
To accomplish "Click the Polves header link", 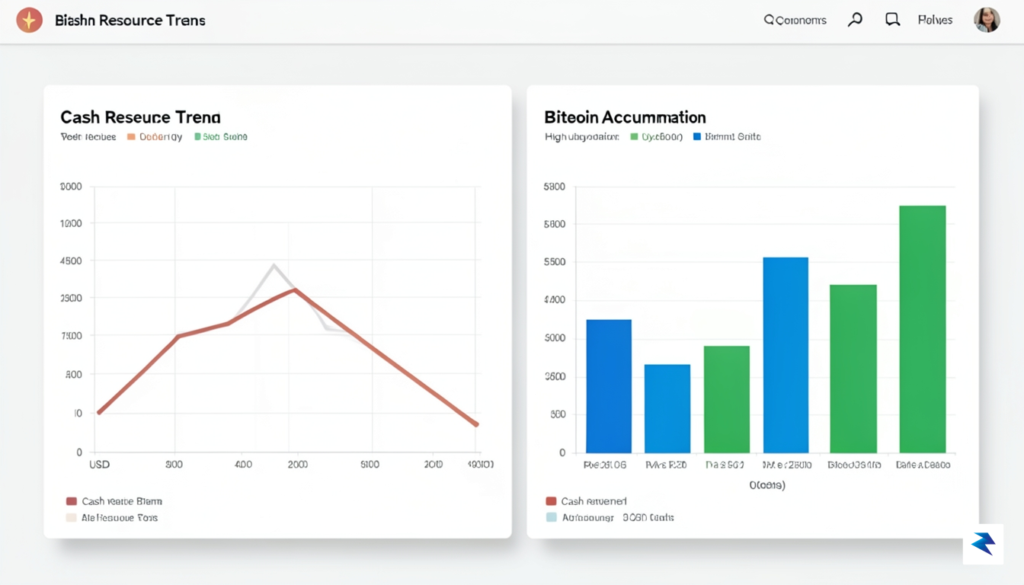I will pyautogui.click(x=935, y=20).
